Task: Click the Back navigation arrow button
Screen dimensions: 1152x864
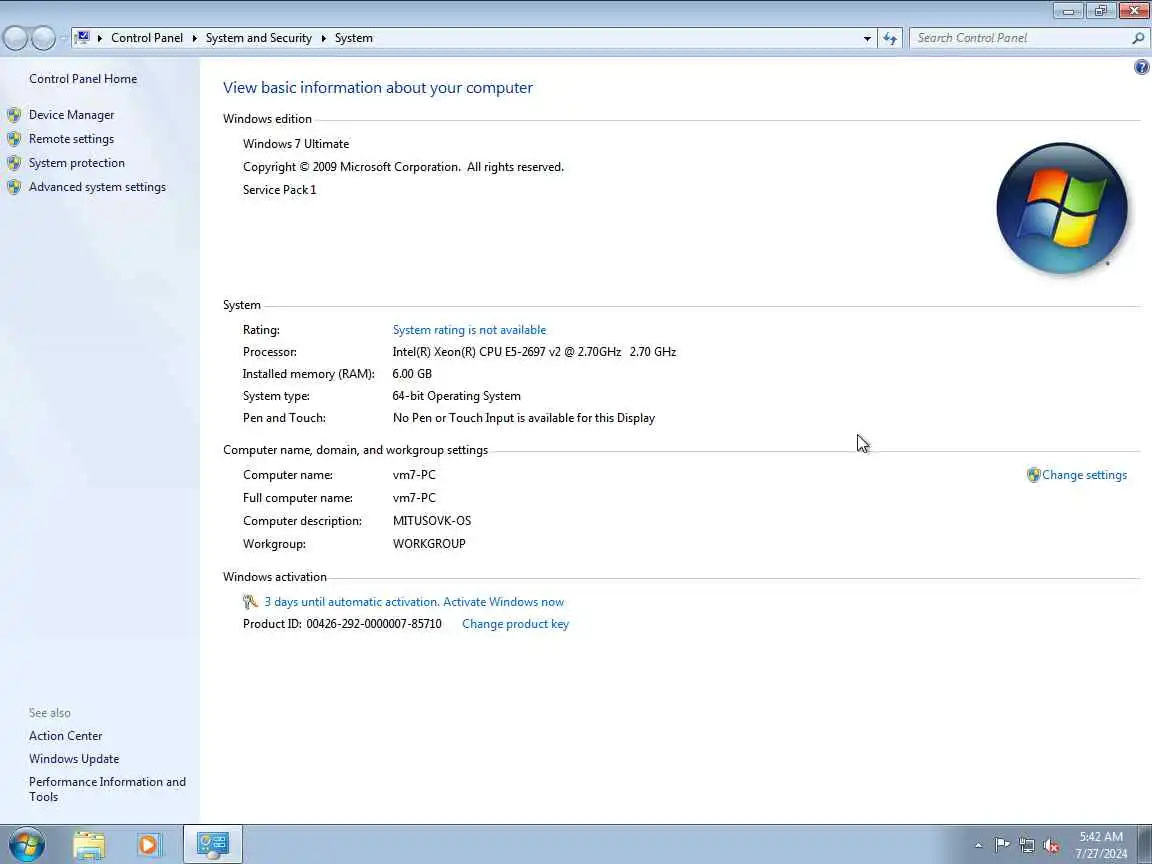Action: (x=16, y=38)
